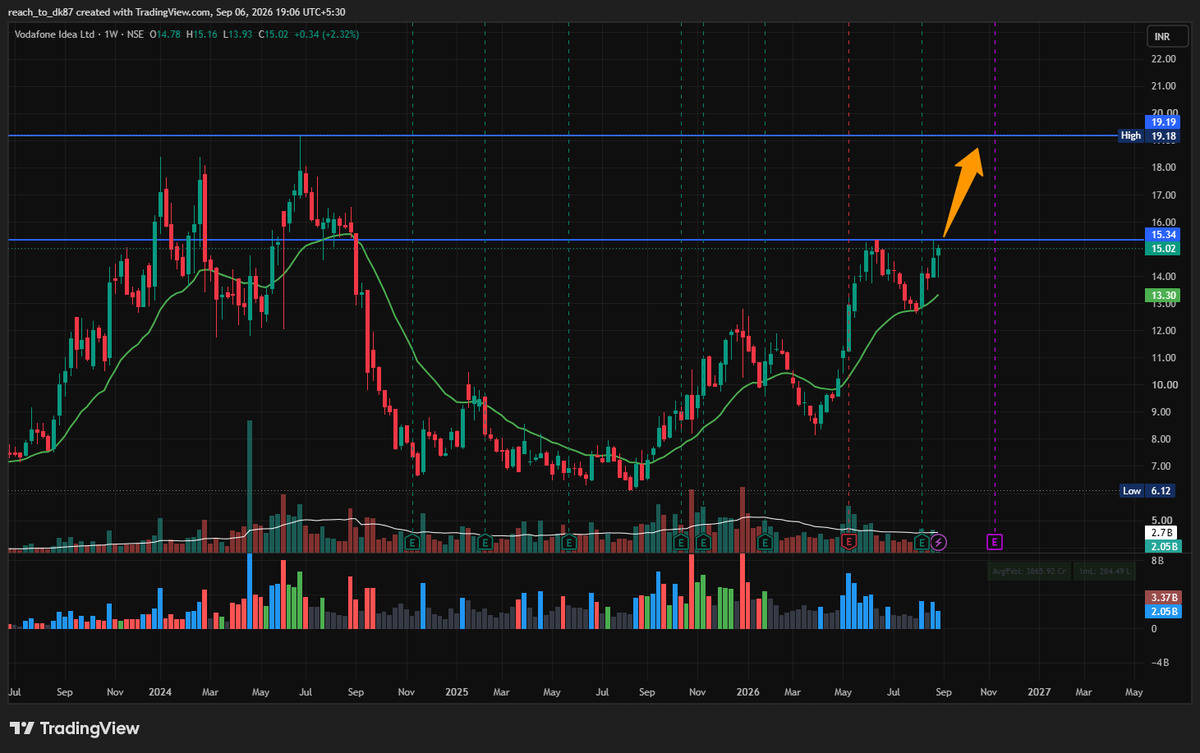Click the TradingView logo at the bottom

pos(75,728)
